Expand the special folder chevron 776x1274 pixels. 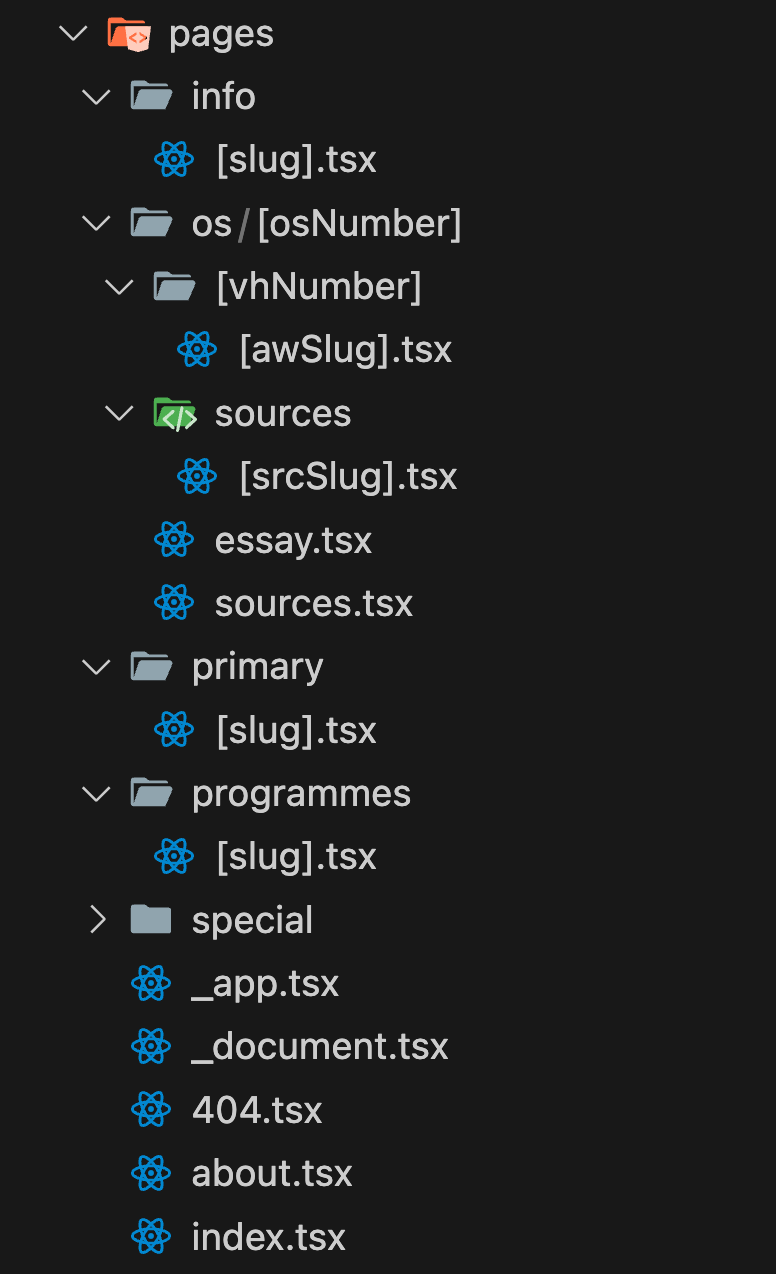tap(97, 920)
